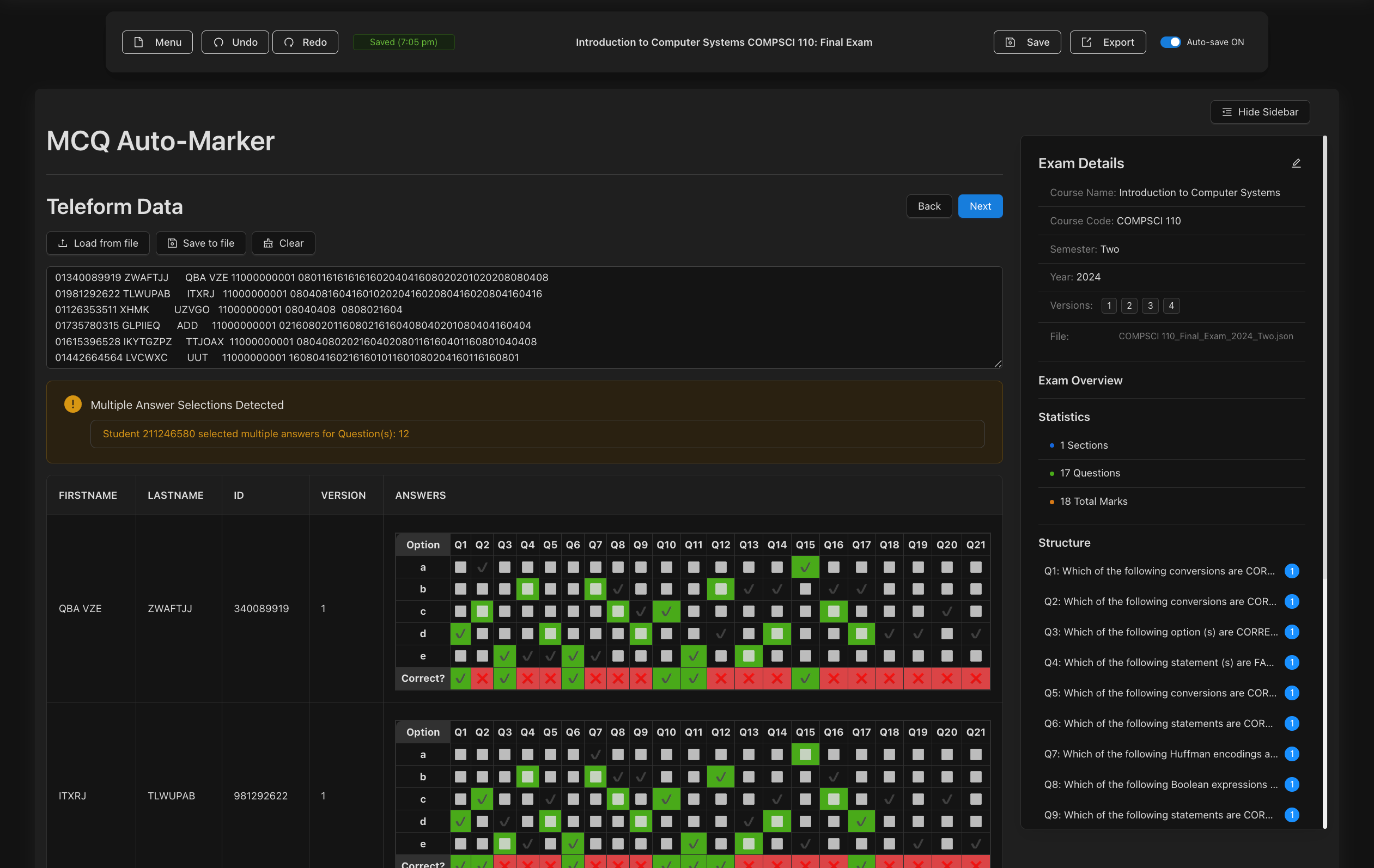Click the Save disk icon in top bar
This screenshot has height=868, width=1374.
[1010, 42]
